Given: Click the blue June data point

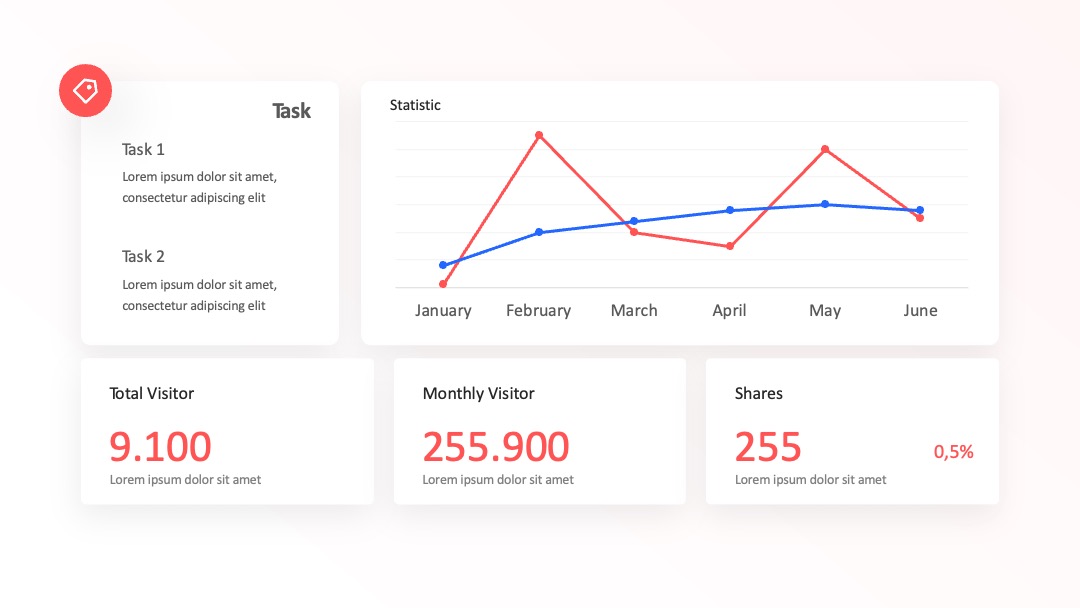Looking at the screenshot, I should click(x=920, y=210).
